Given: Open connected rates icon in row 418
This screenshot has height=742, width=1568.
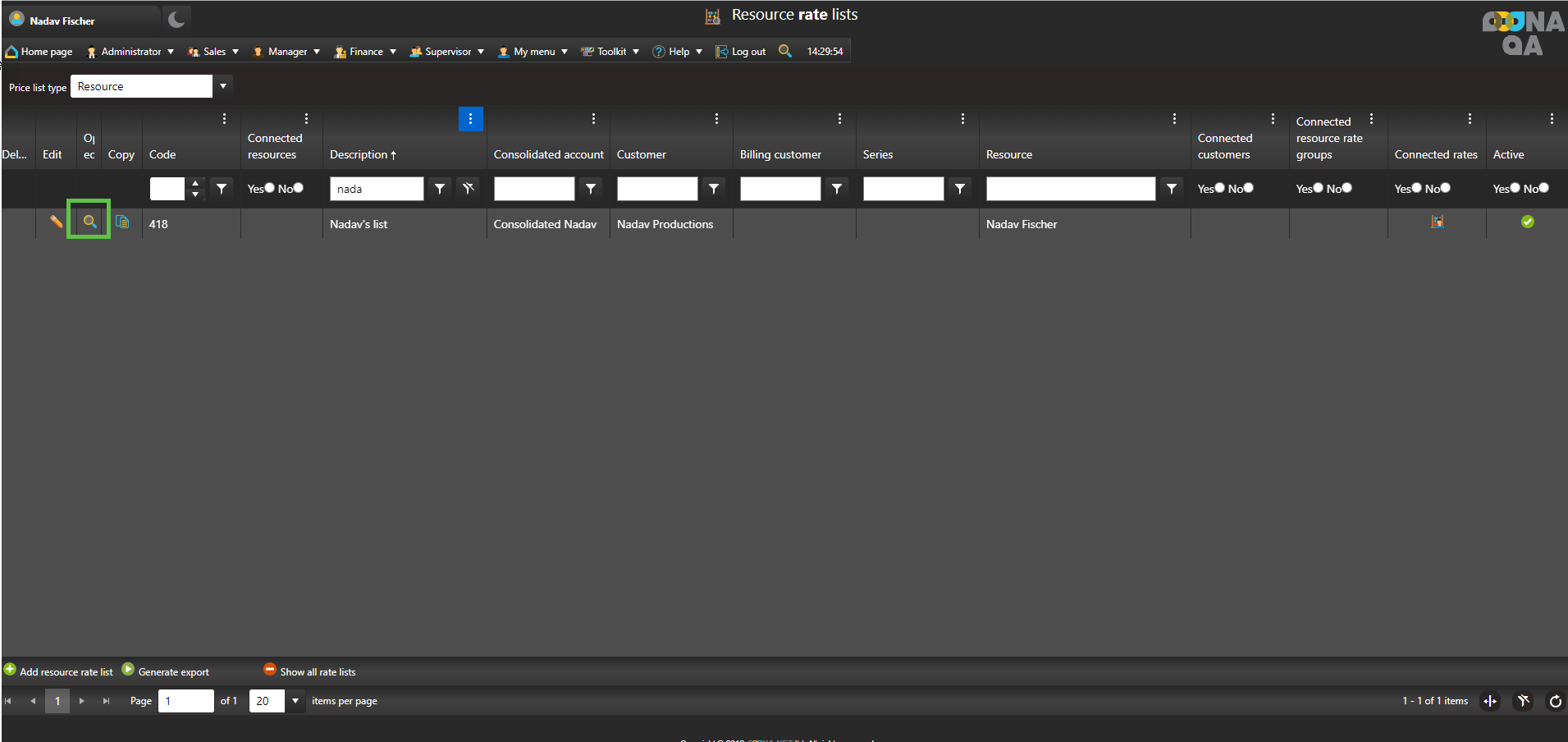Looking at the screenshot, I should [x=1437, y=222].
